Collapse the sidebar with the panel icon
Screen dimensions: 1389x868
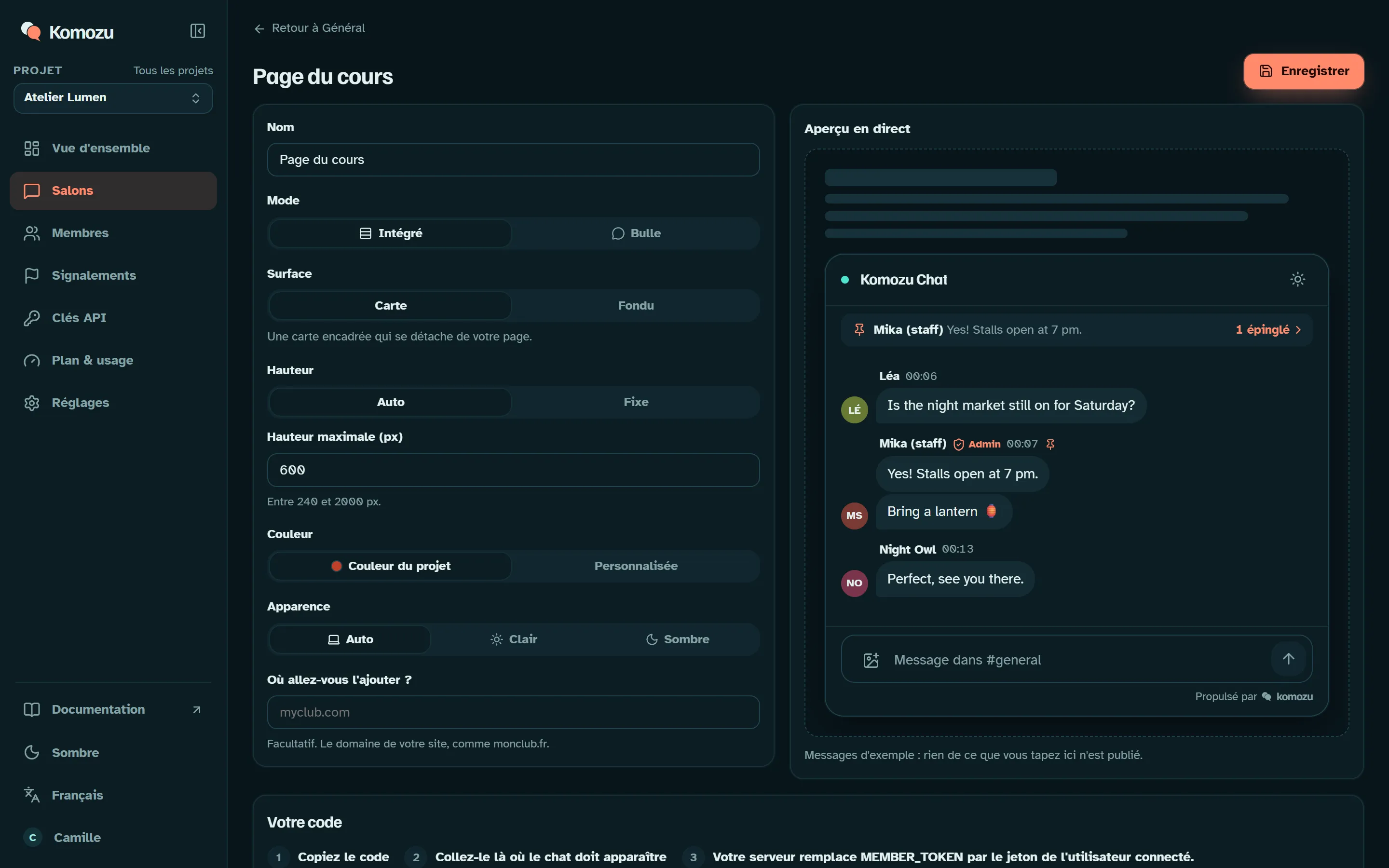[x=197, y=31]
